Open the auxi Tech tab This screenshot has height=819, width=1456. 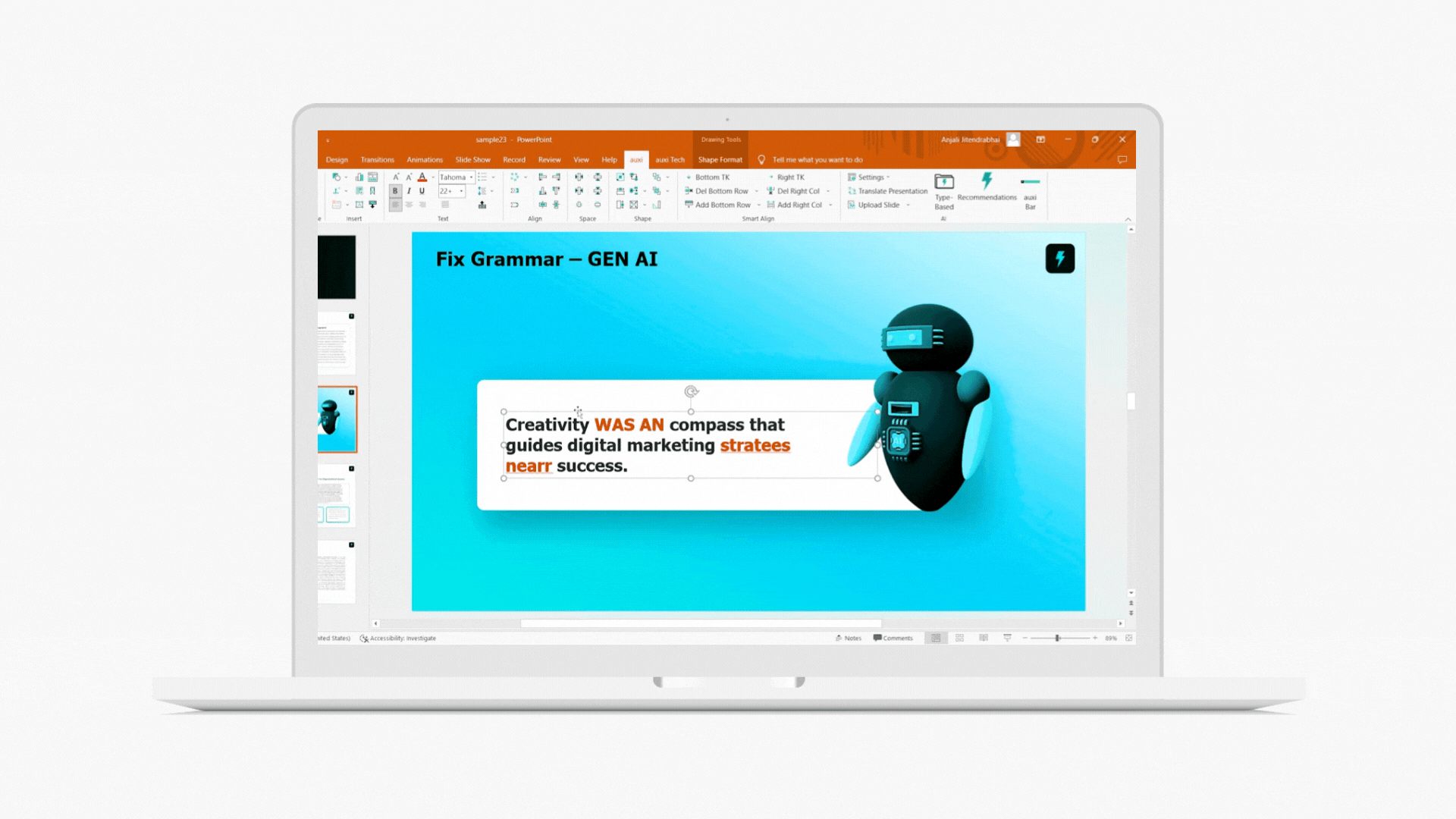pos(670,160)
